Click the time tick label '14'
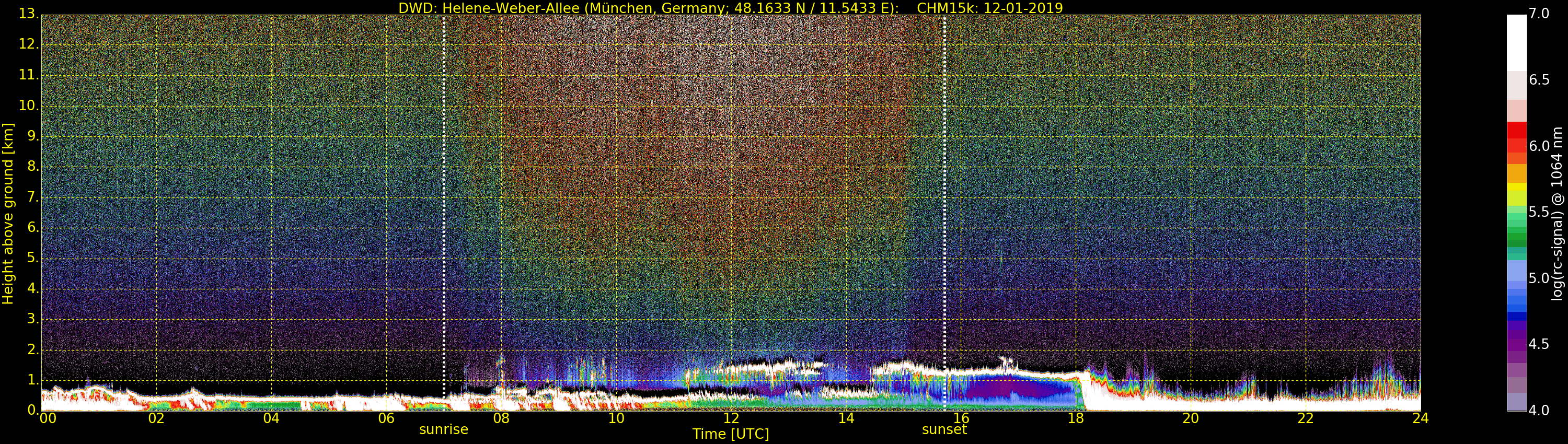The width and height of the screenshot is (1568, 444). pos(846,418)
